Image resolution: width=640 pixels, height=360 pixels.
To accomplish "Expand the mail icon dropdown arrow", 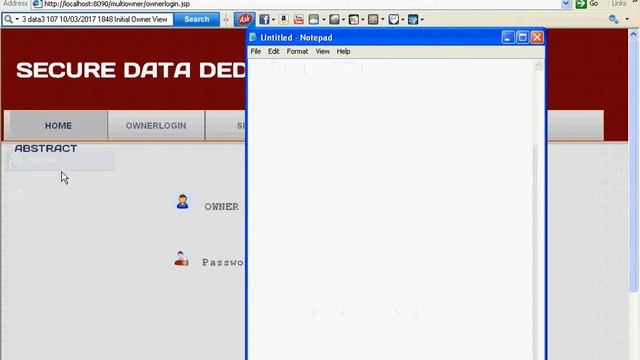I will (343, 20).
